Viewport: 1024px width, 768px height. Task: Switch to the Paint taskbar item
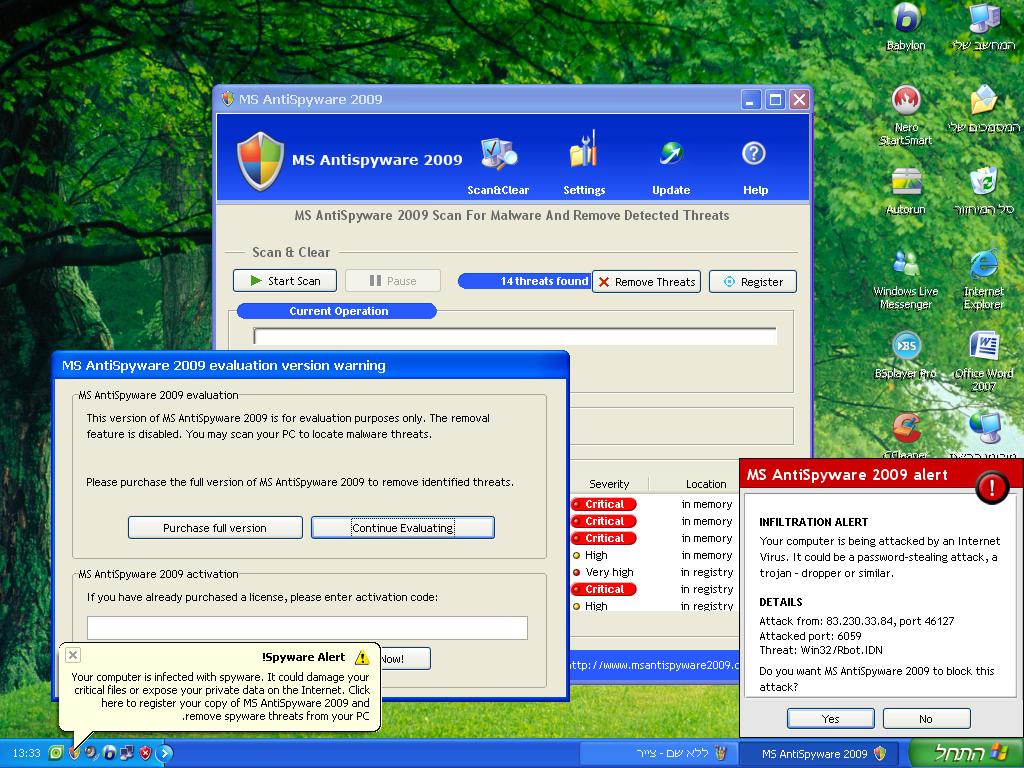pos(659,754)
